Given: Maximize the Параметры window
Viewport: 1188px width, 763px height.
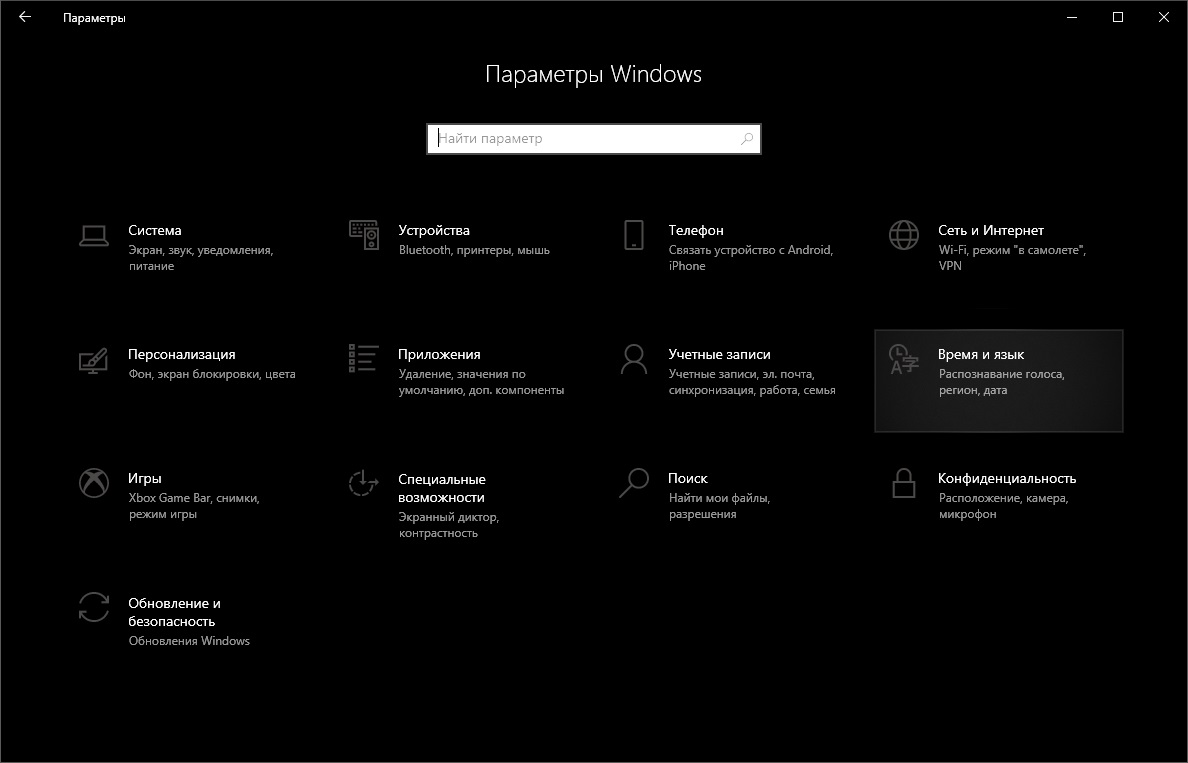Looking at the screenshot, I should [x=1118, y=17].
